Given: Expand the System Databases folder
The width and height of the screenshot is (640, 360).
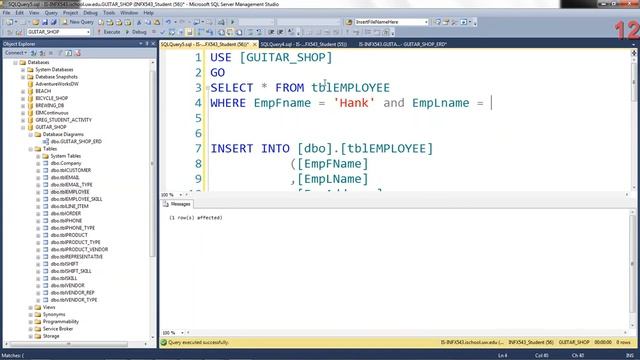Looking at the screenshot, I should (23, 70).
